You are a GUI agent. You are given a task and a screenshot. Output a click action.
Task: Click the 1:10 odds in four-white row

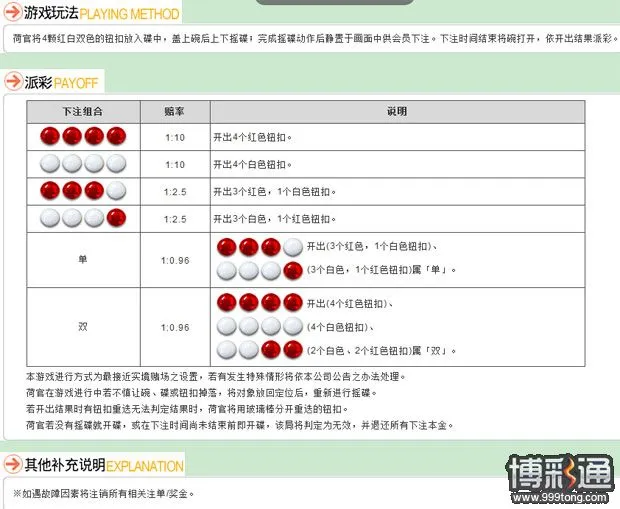click(175, 165)
